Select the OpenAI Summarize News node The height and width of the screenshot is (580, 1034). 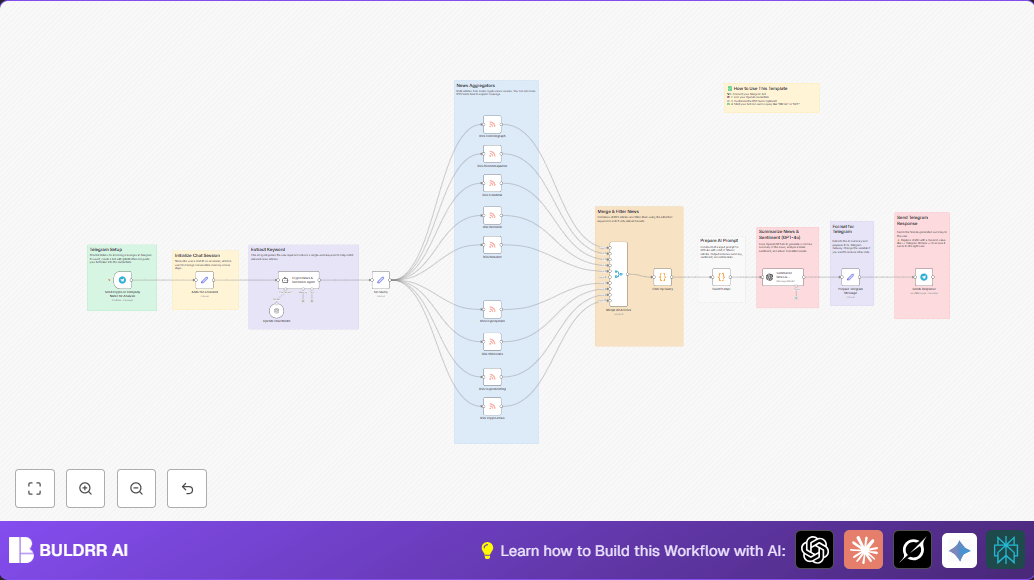783,277
